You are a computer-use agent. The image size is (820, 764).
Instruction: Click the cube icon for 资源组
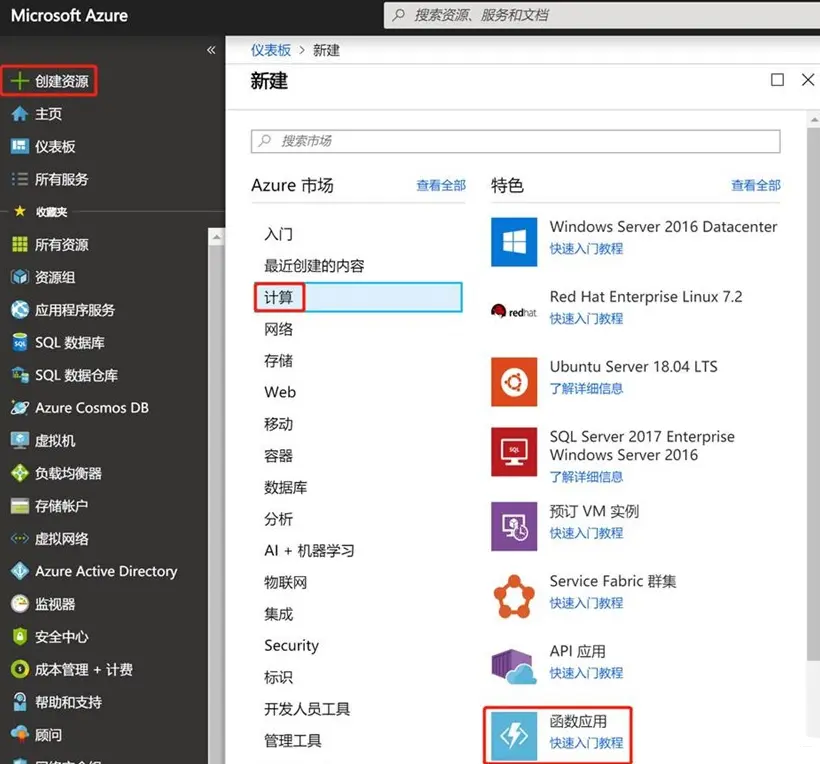pos(19,277)
